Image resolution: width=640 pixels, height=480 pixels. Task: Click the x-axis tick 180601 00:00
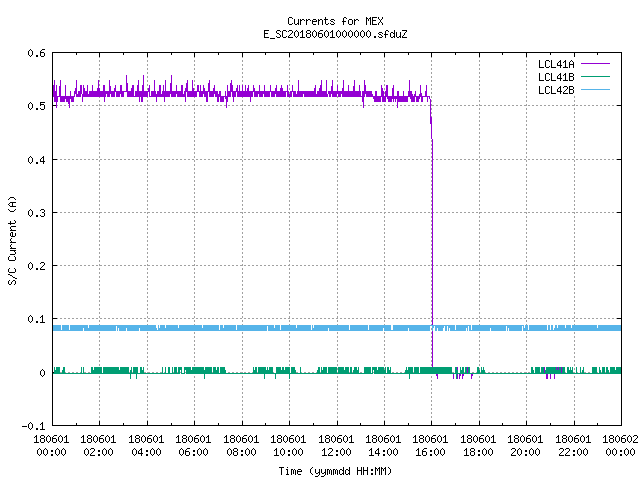51,446
